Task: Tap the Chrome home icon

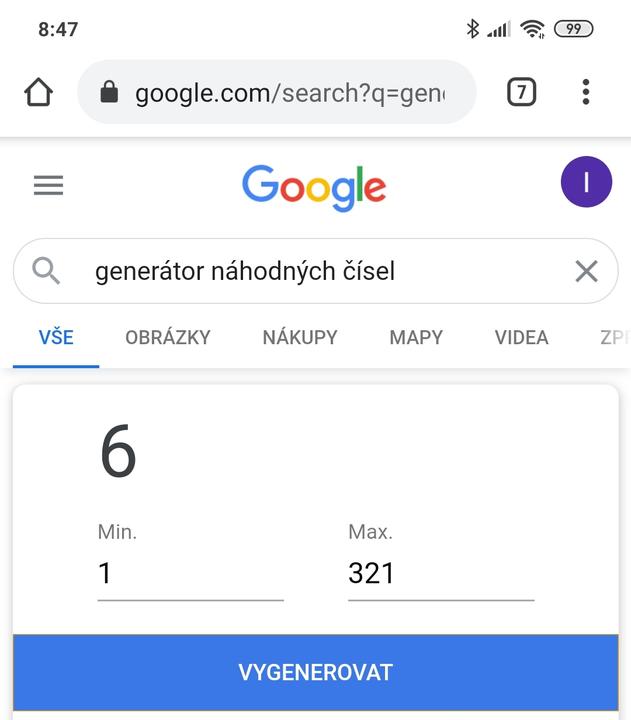Action: 38,93
